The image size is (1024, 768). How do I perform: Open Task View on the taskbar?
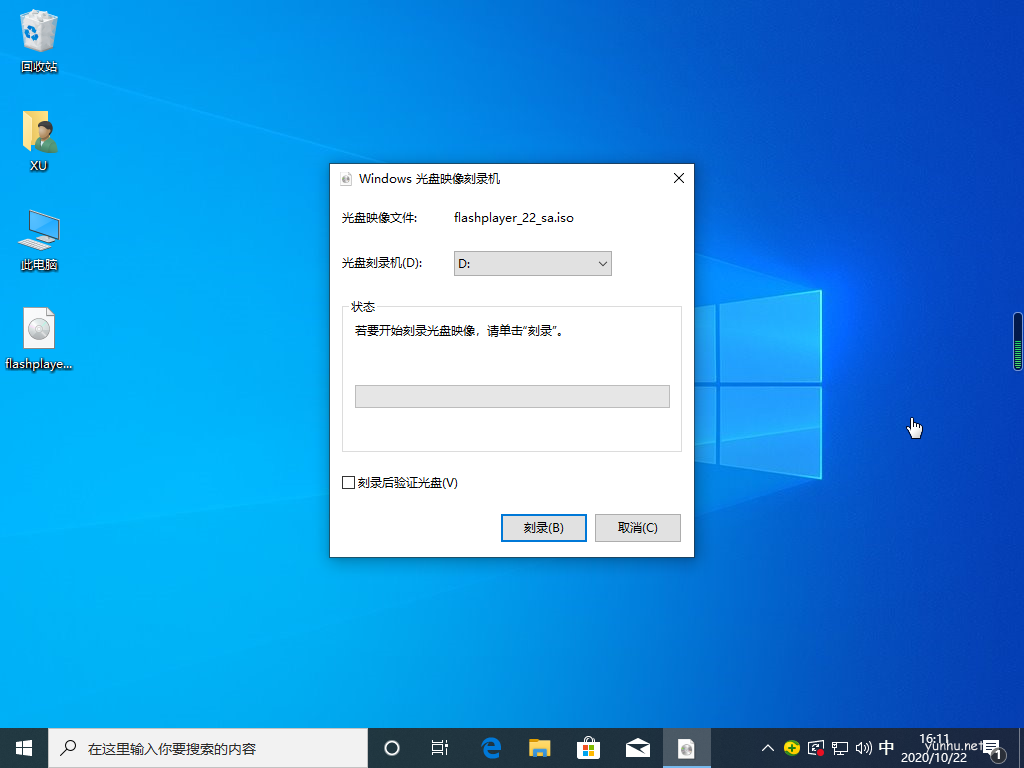(440, 748)
